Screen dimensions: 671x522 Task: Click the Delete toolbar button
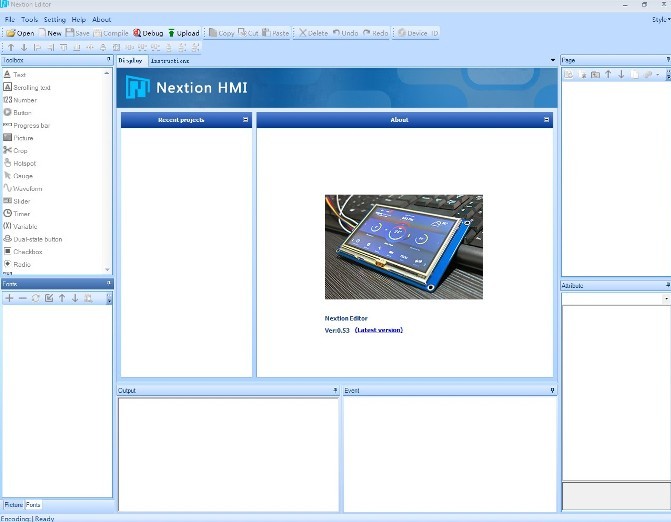(313, 33)
